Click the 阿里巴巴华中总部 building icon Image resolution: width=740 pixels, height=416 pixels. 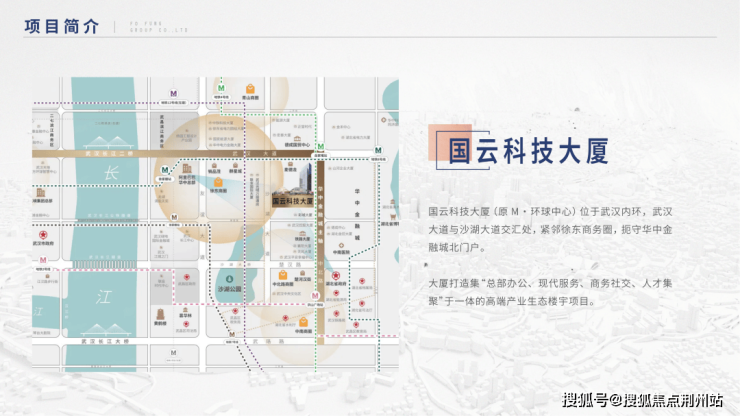pyautogui.click(x=187, y=169)
